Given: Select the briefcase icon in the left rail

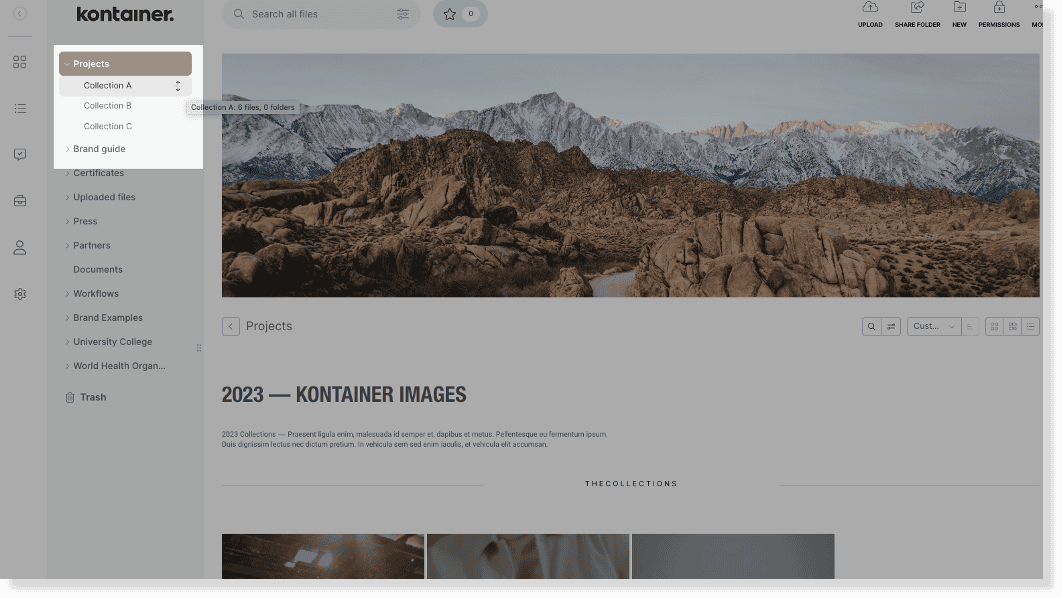Looking at the screenshot, I should (20, 200).
